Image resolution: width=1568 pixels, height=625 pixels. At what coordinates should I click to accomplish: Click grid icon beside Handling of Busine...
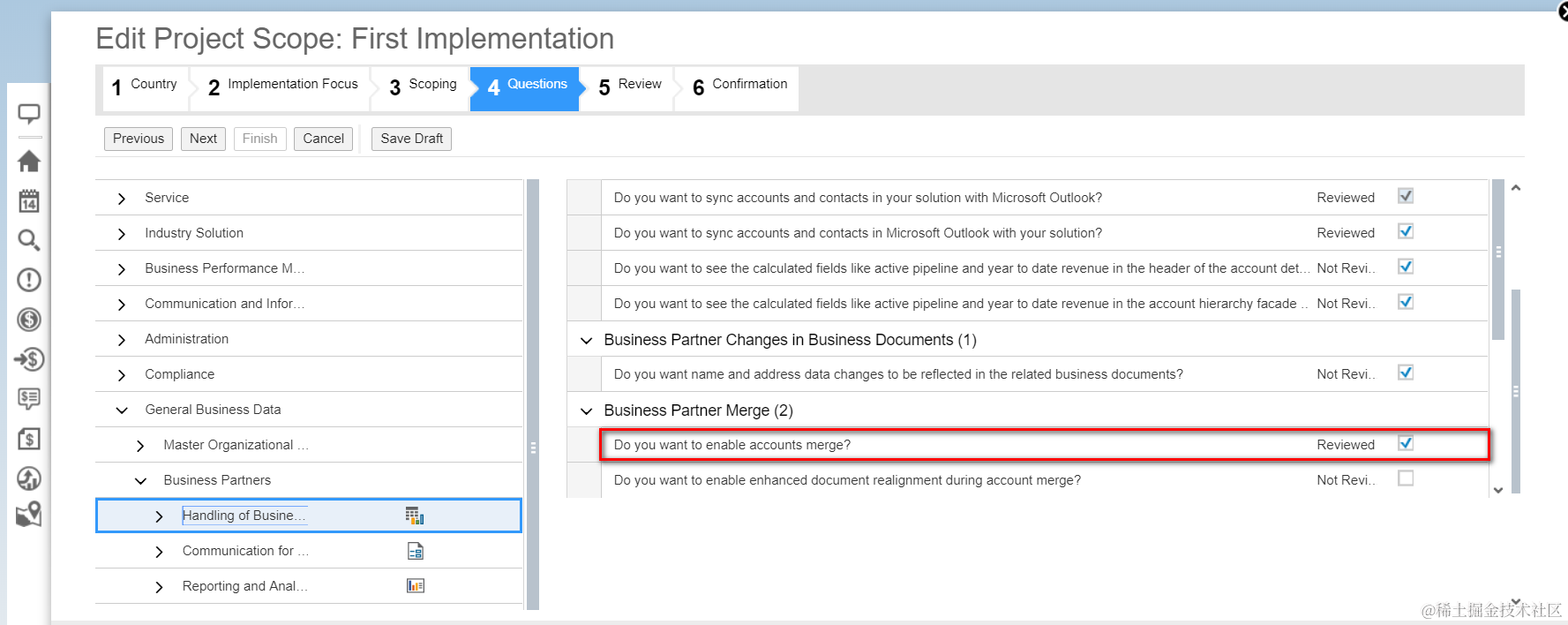(x=415, y=516)
